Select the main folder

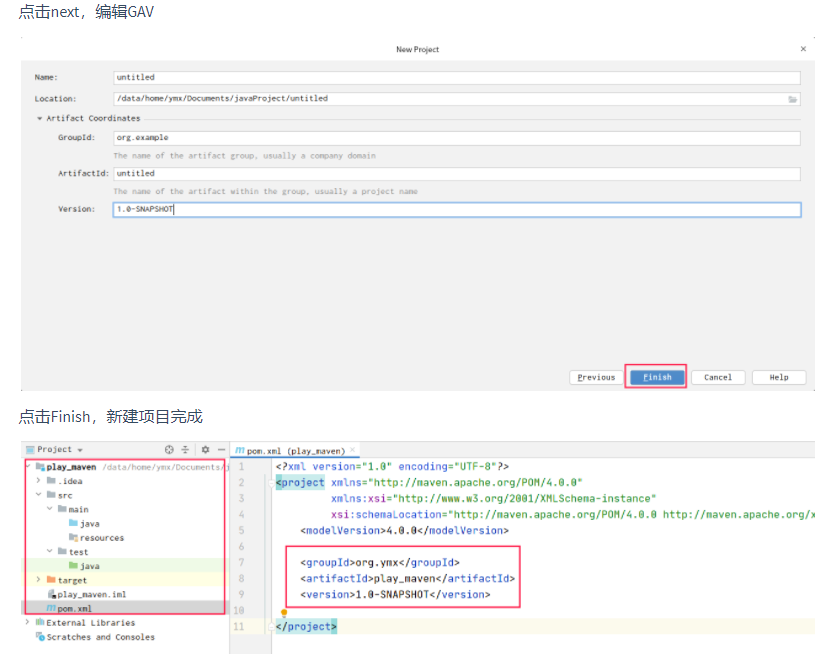pos(78,510)
